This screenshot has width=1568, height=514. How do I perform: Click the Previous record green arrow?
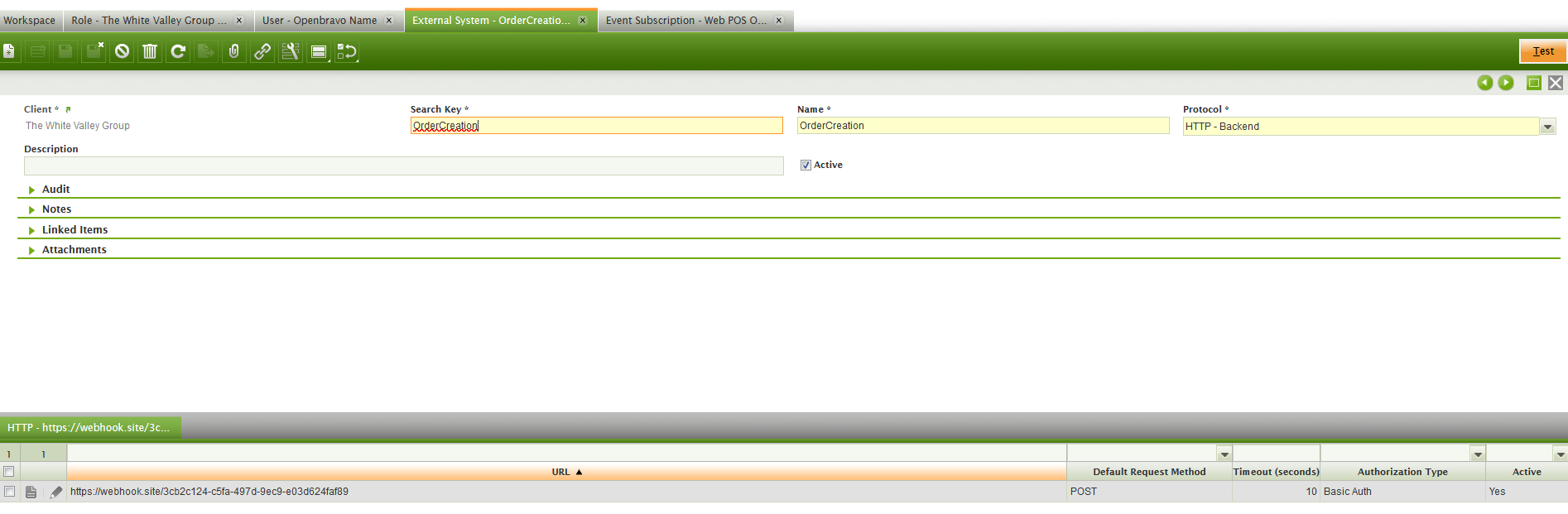point(1485,83)
